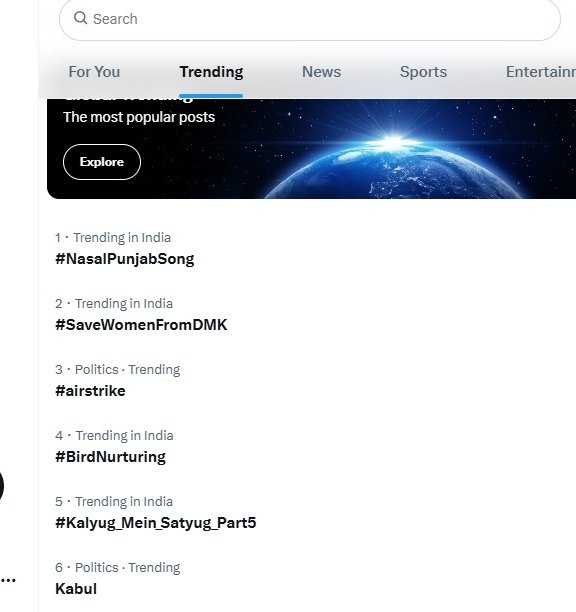Screen dimensions: 576x612
Task: Focus the Search input field
Action: click(x=310, y=19)
